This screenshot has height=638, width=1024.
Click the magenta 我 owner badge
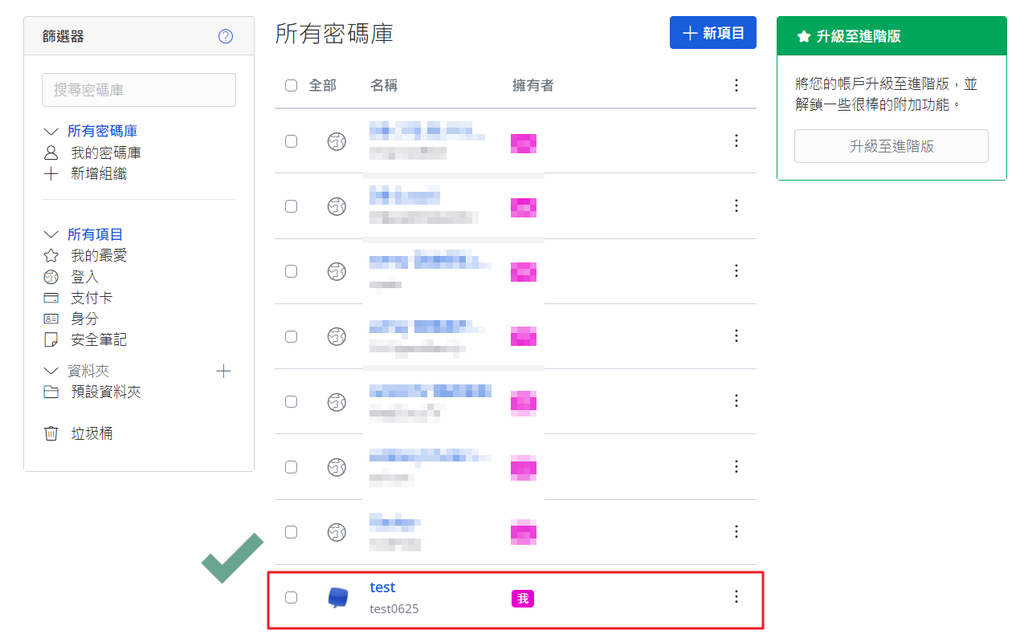tap(523, 599)
